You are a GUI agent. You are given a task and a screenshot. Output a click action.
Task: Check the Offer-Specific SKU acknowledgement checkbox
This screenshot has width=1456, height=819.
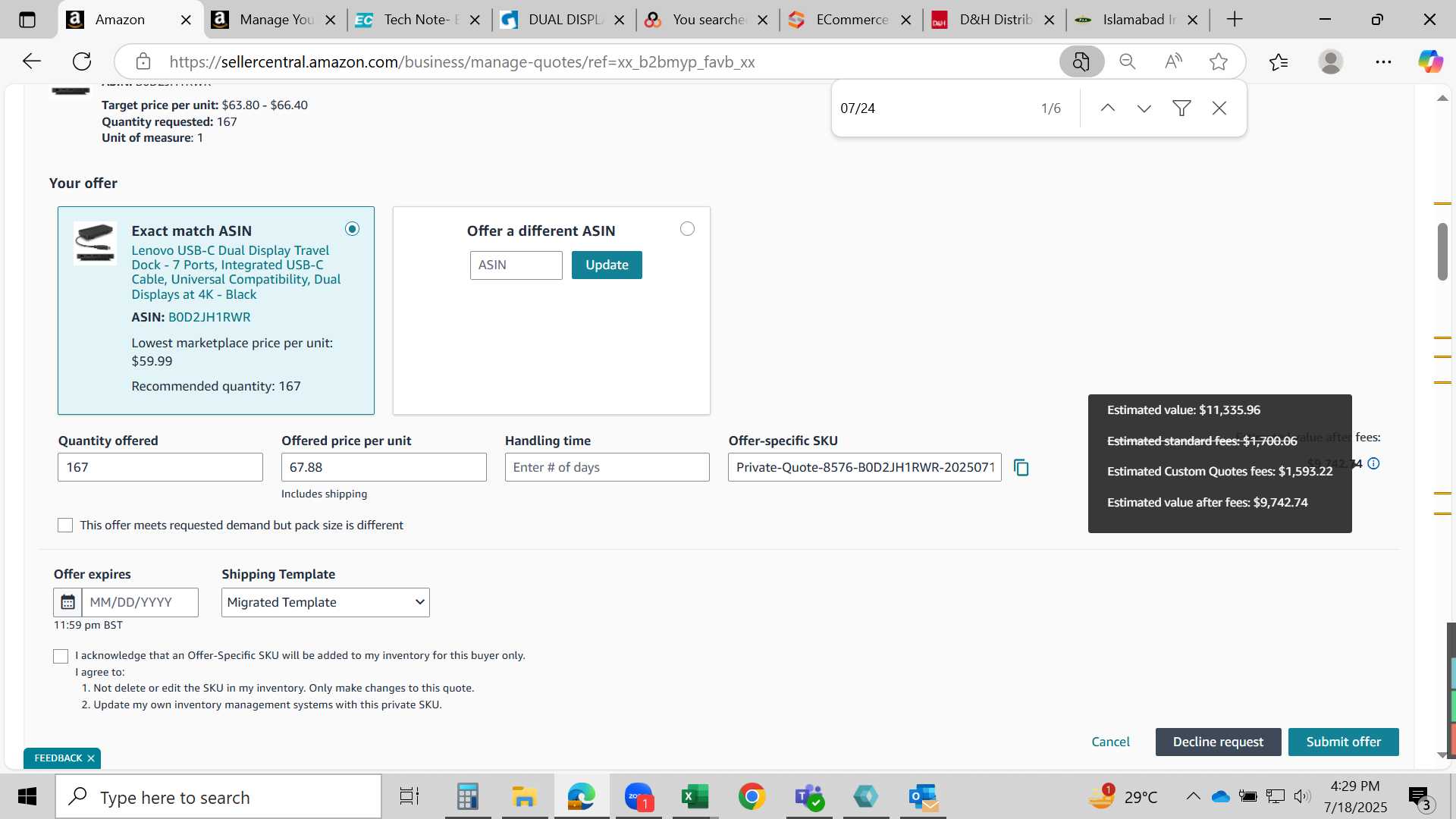(61, 656)
